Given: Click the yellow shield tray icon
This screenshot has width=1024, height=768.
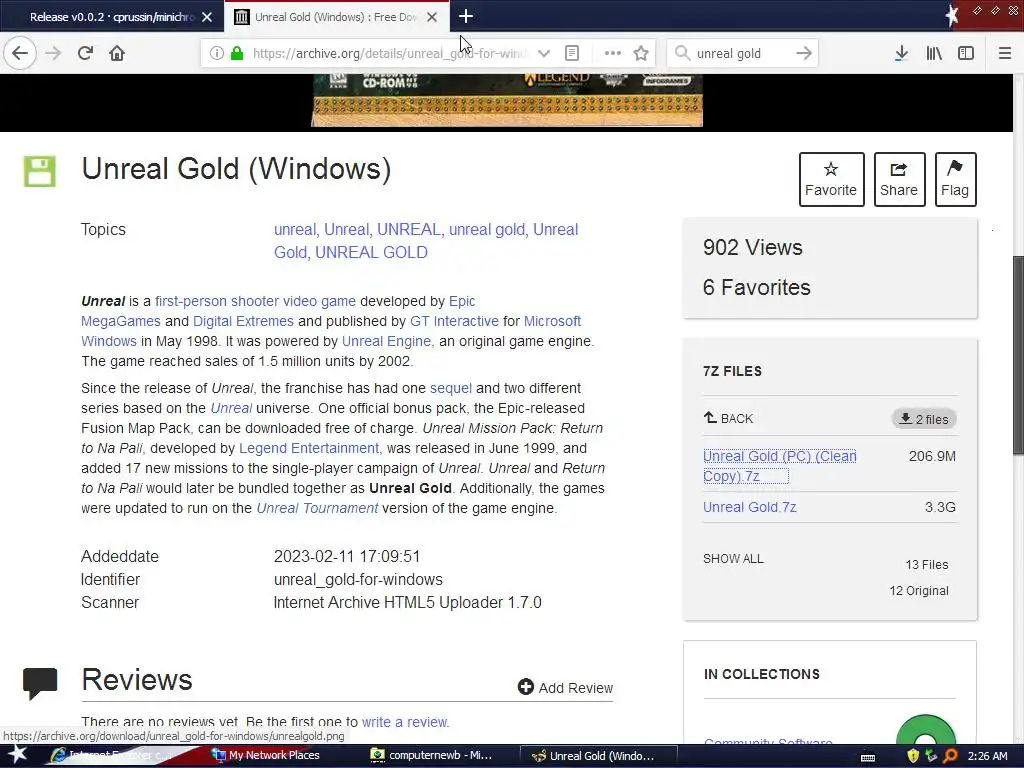Looking at the screenshot, I should pos(913,756).
